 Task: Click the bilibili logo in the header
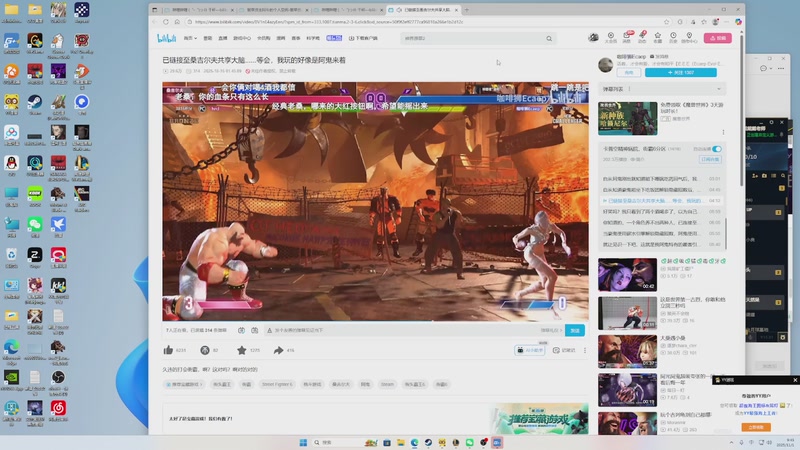pos(166,38)
